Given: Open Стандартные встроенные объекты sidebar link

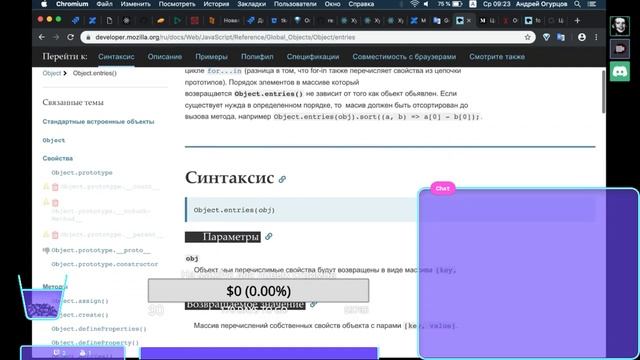Looking at the screenshot, I should pyautogui.click(x=98, y=122).
